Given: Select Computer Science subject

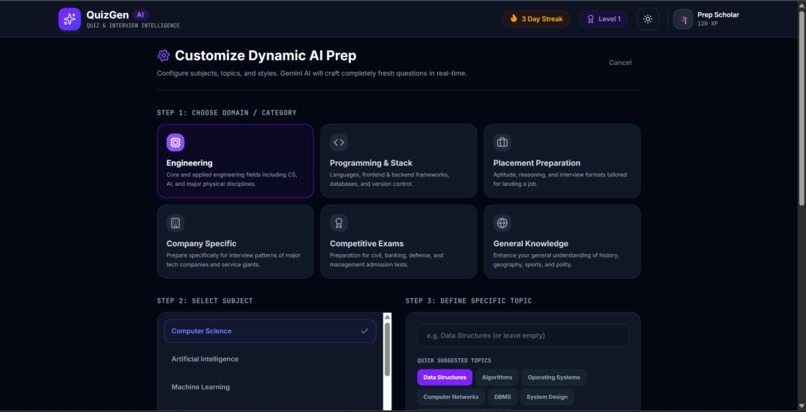Looking at the screenshot, I should click(270, 331).
